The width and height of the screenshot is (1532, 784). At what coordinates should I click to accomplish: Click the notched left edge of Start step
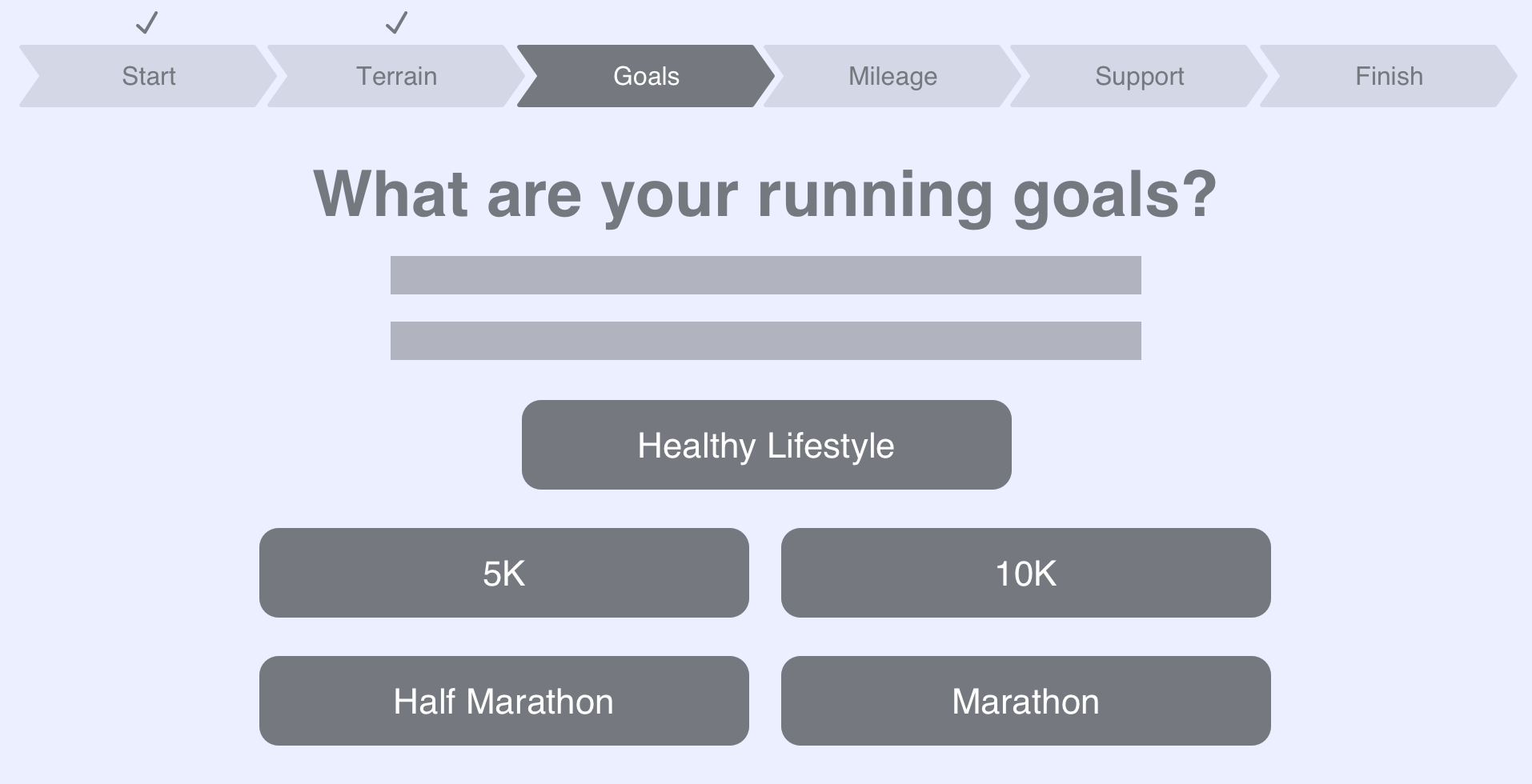30,76
